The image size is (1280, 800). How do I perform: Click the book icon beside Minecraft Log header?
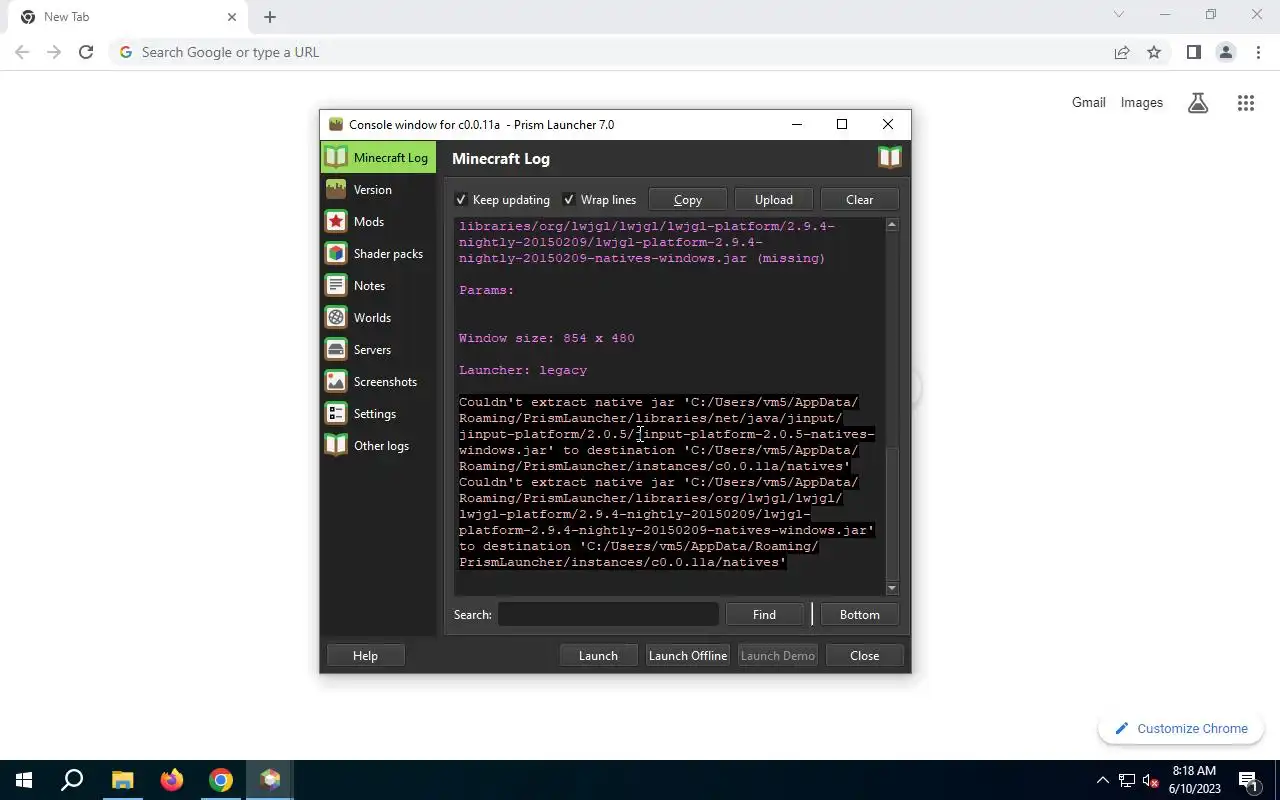coord(889,158)
